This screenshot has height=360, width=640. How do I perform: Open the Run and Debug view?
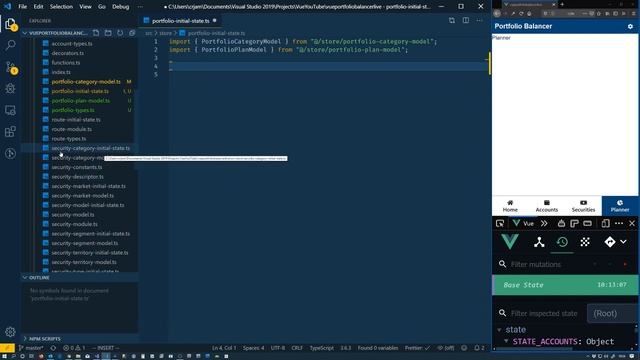(10, 89)
